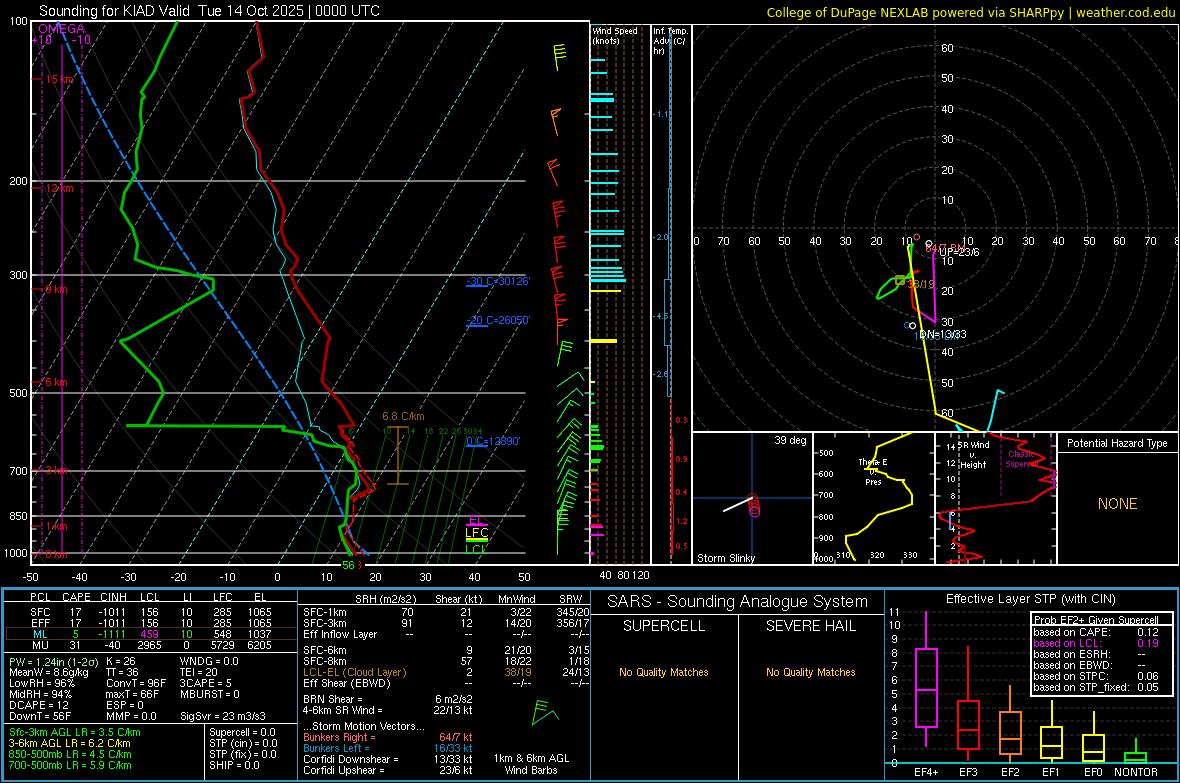This screenshot has height=783, width=1180.
Task: Click the 'Supercell = 0.0' composite value
Action: (242, 732)
